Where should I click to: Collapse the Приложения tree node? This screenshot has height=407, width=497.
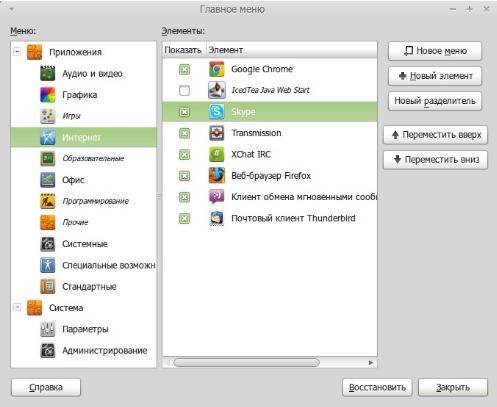click(17, 52)
